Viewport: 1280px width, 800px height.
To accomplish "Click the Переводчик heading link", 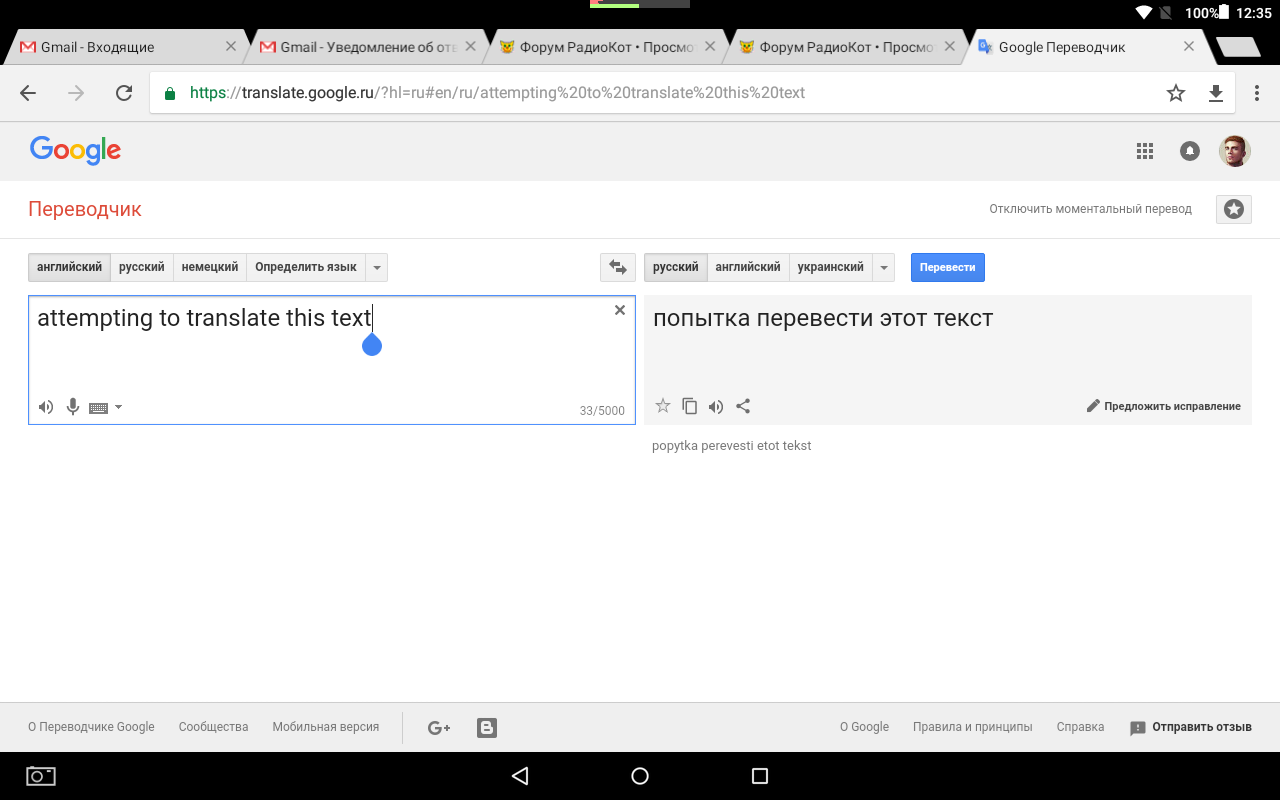I will click(85, 209).
